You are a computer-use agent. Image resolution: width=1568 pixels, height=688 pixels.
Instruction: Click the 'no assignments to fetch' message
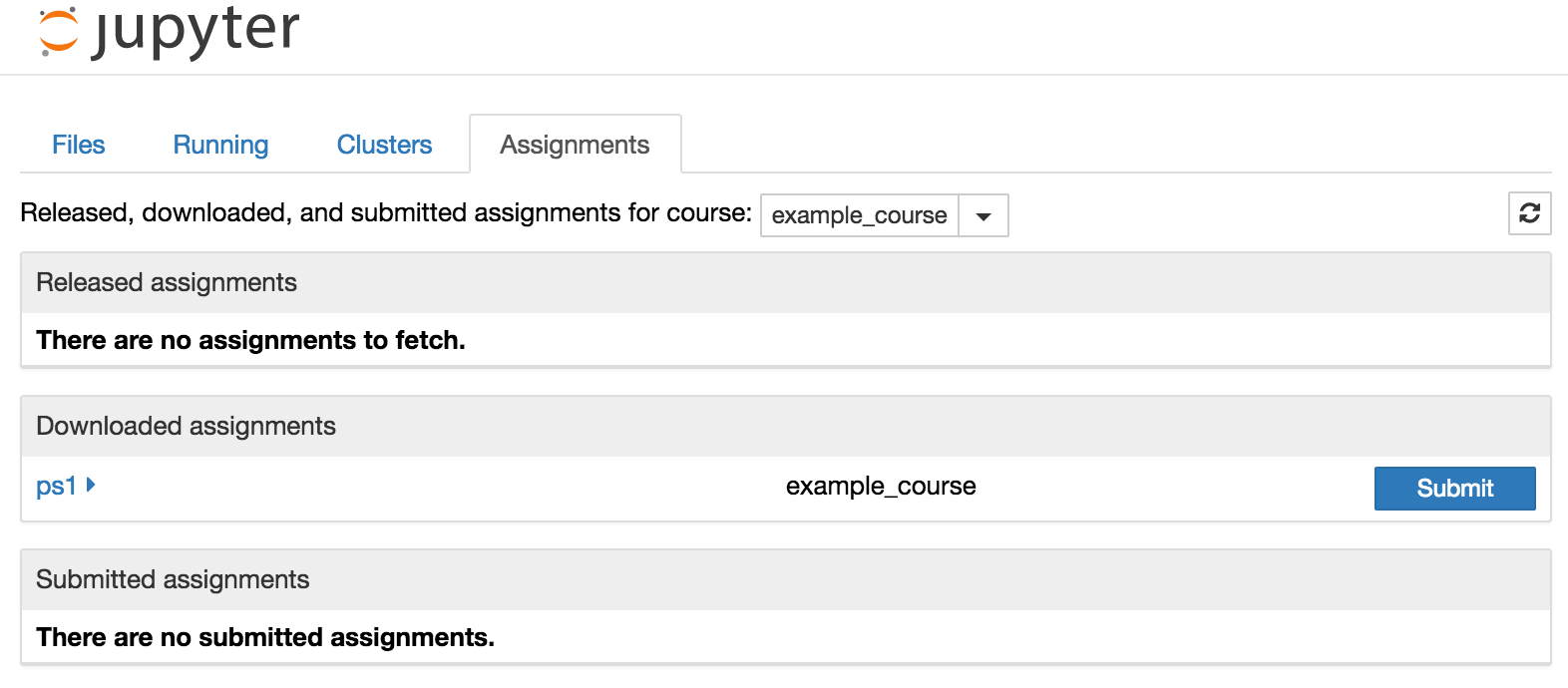(x=250, y=341)
